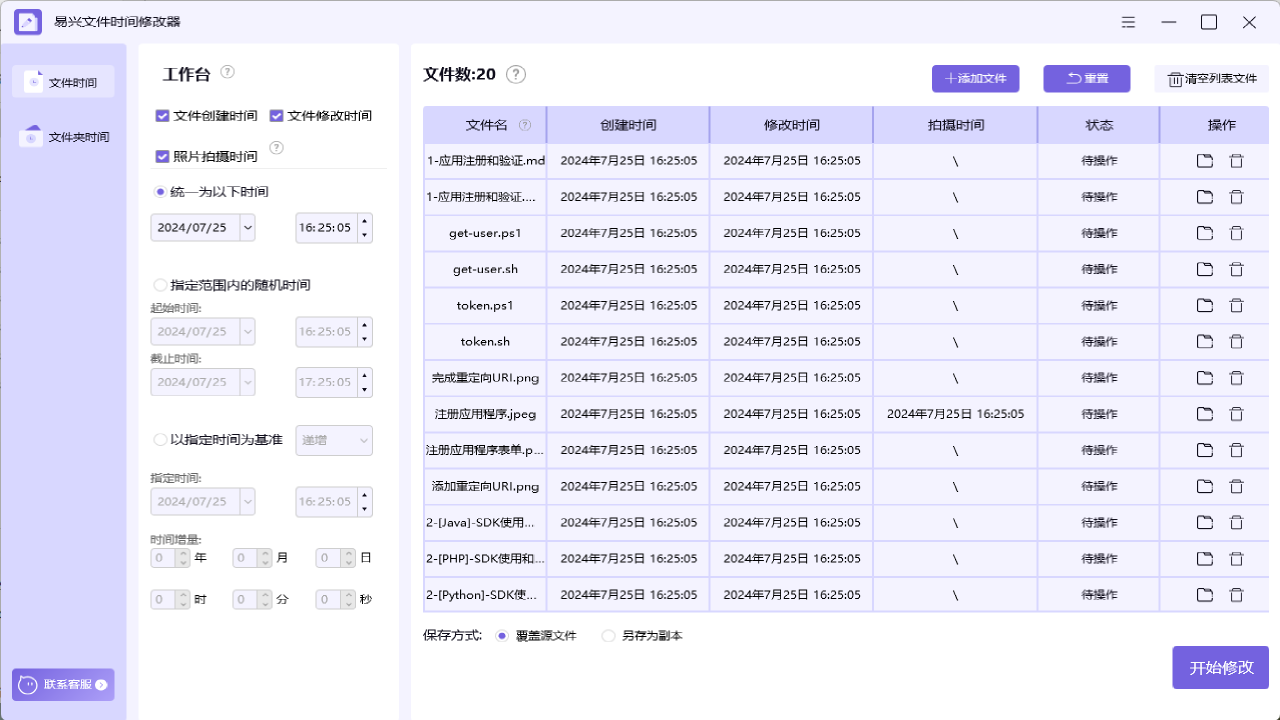
Task: Click the file icon for token.ps1 in 操作 column
Action: pos(1204,305)
